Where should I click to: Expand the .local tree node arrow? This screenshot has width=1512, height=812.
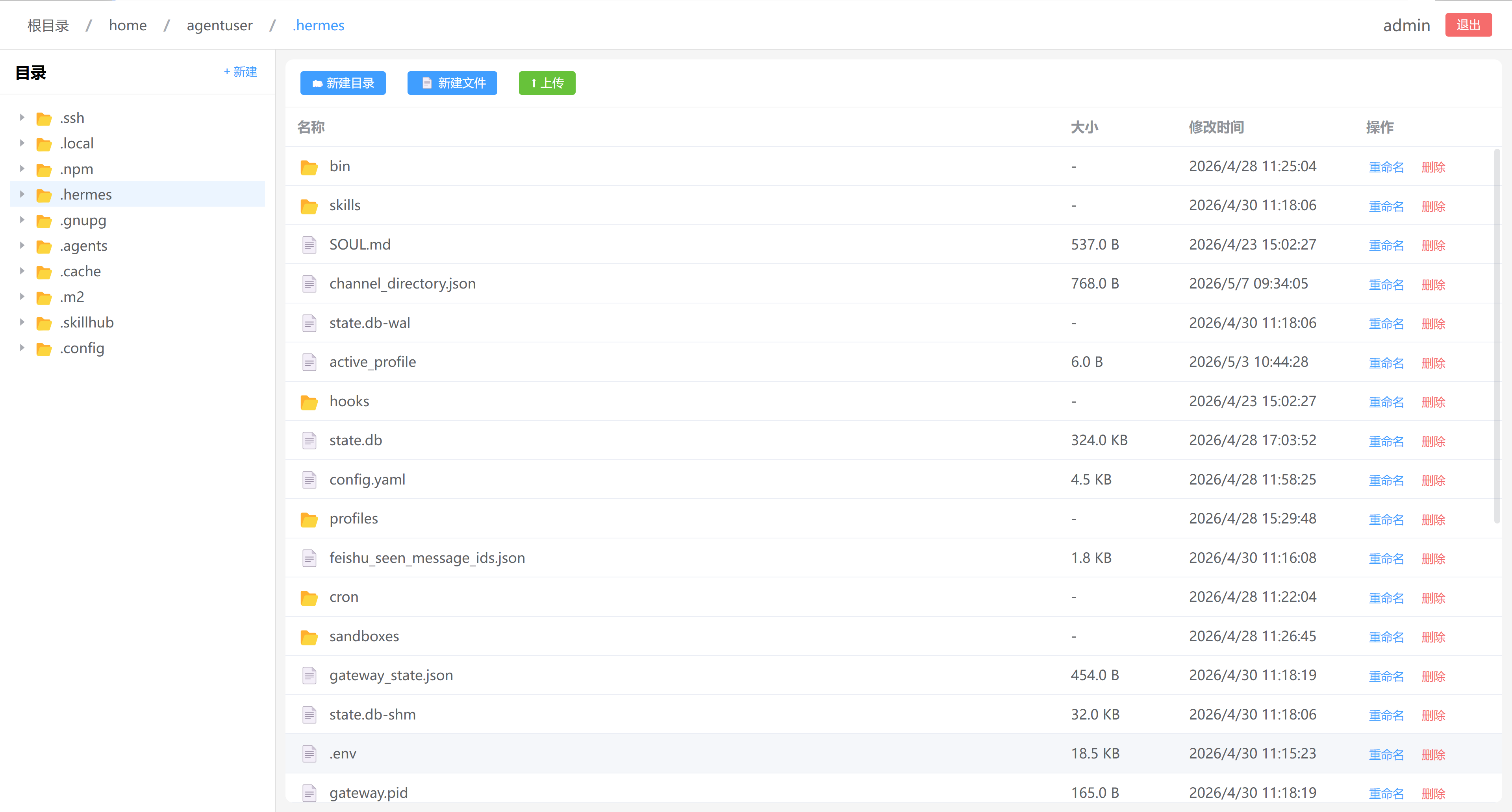click(x=22, y=143)
